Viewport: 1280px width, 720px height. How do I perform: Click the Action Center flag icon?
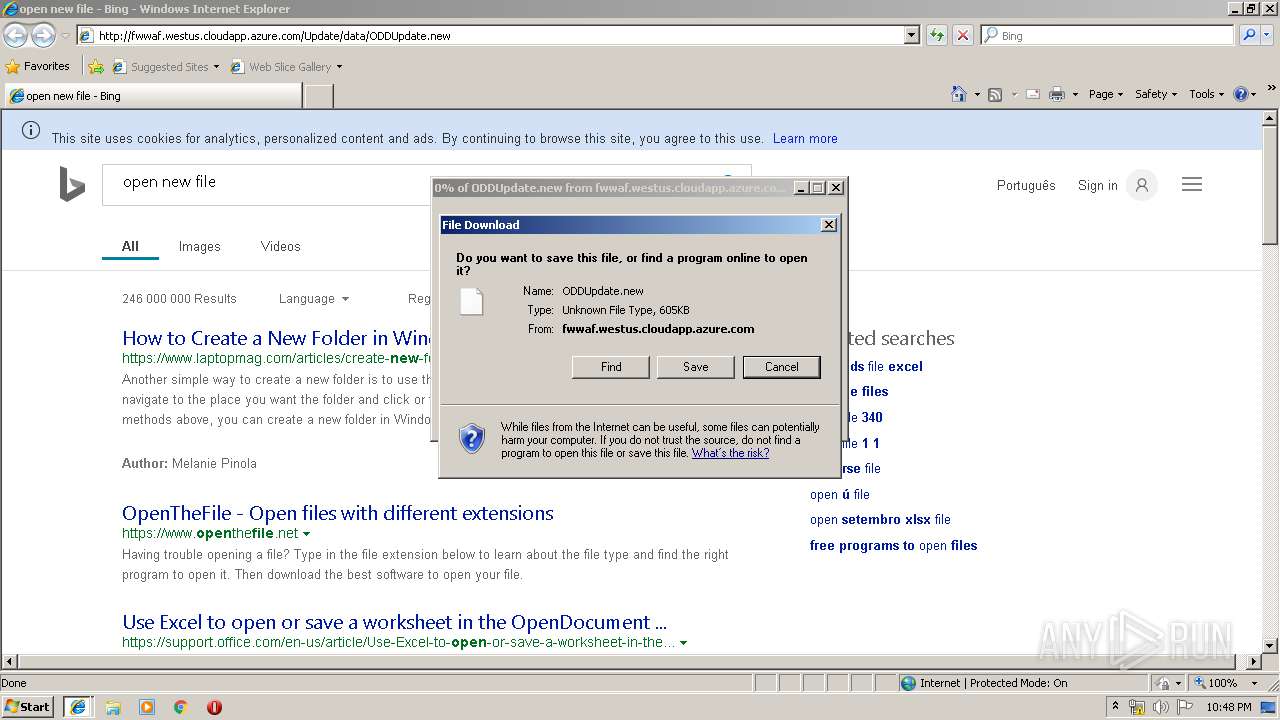pyautogui.click(x=1185, y=708)
